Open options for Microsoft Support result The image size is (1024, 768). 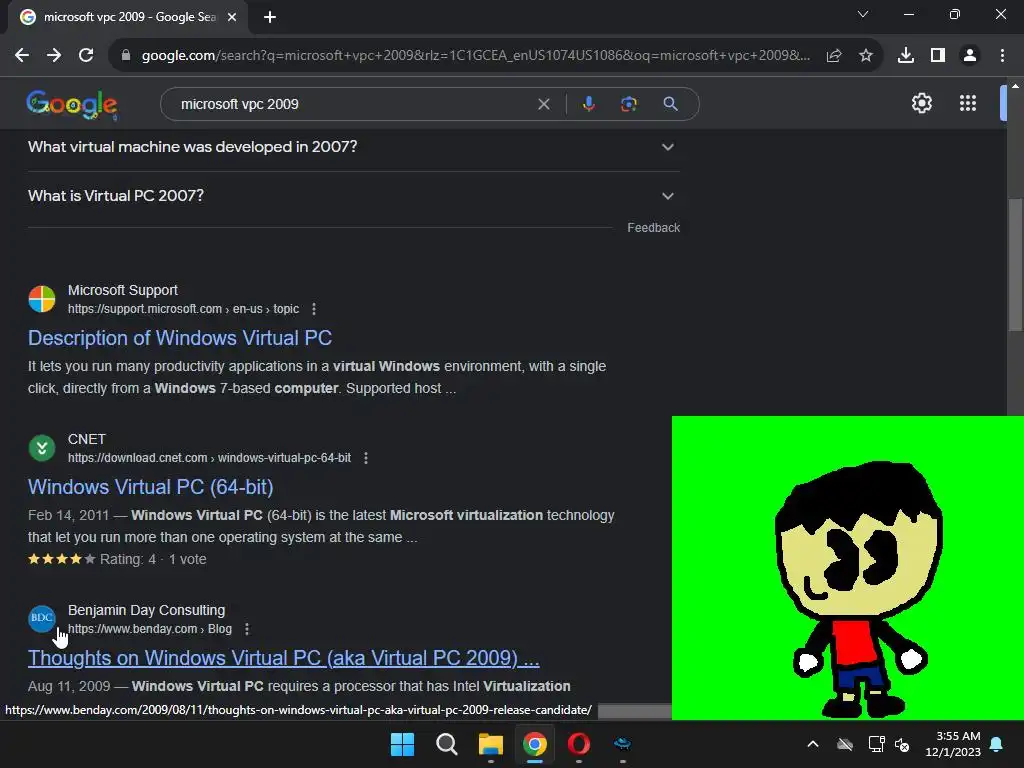pyautogui.click(x=314, y=309)
